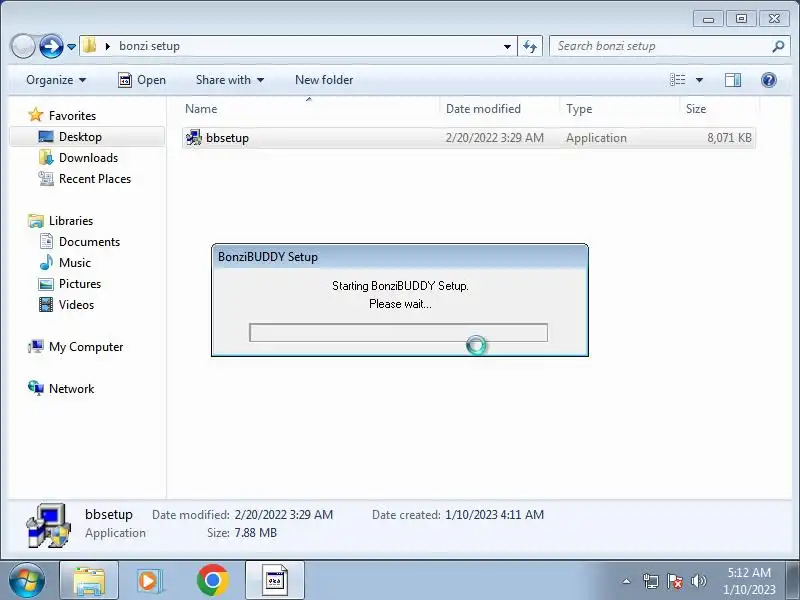
Task: Minimize the bonzi setup Explorer window
Action: [708, 19]
